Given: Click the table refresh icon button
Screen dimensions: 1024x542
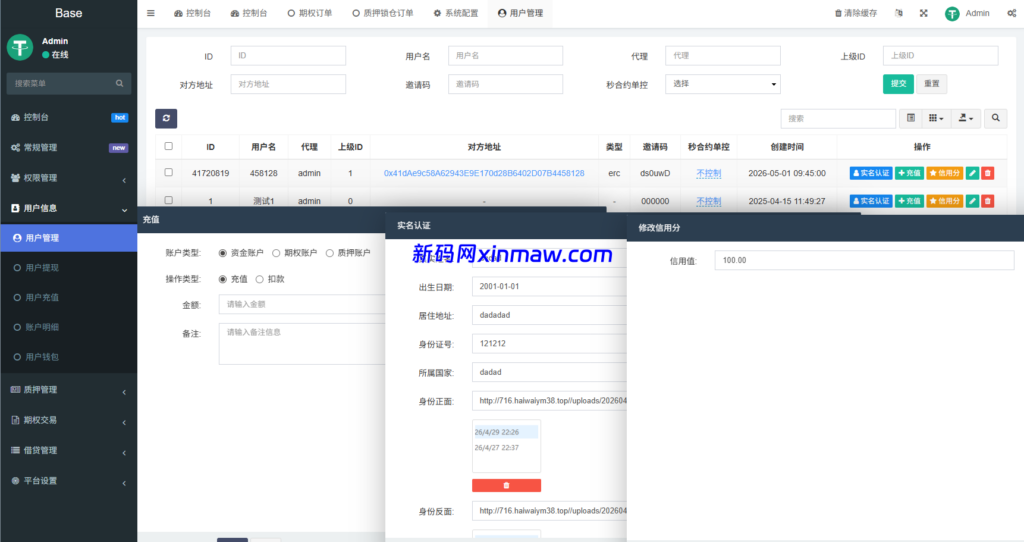Looking at the screenshot, I should [166, 118].
